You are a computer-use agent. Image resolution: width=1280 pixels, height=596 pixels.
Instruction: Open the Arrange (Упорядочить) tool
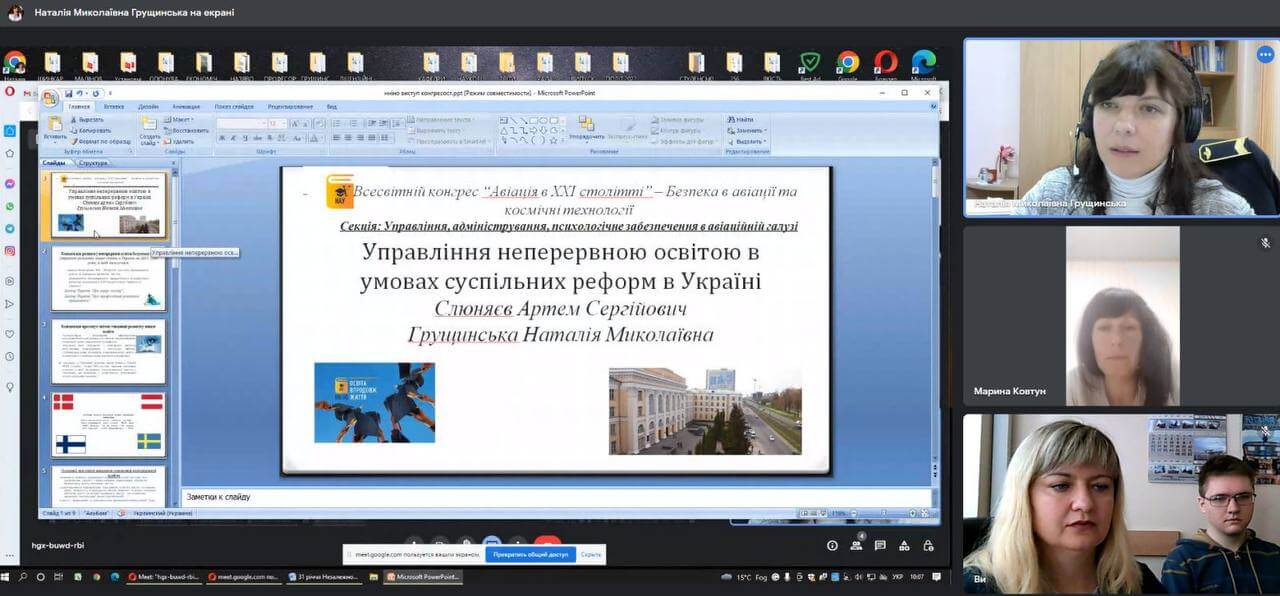point(586,127)
